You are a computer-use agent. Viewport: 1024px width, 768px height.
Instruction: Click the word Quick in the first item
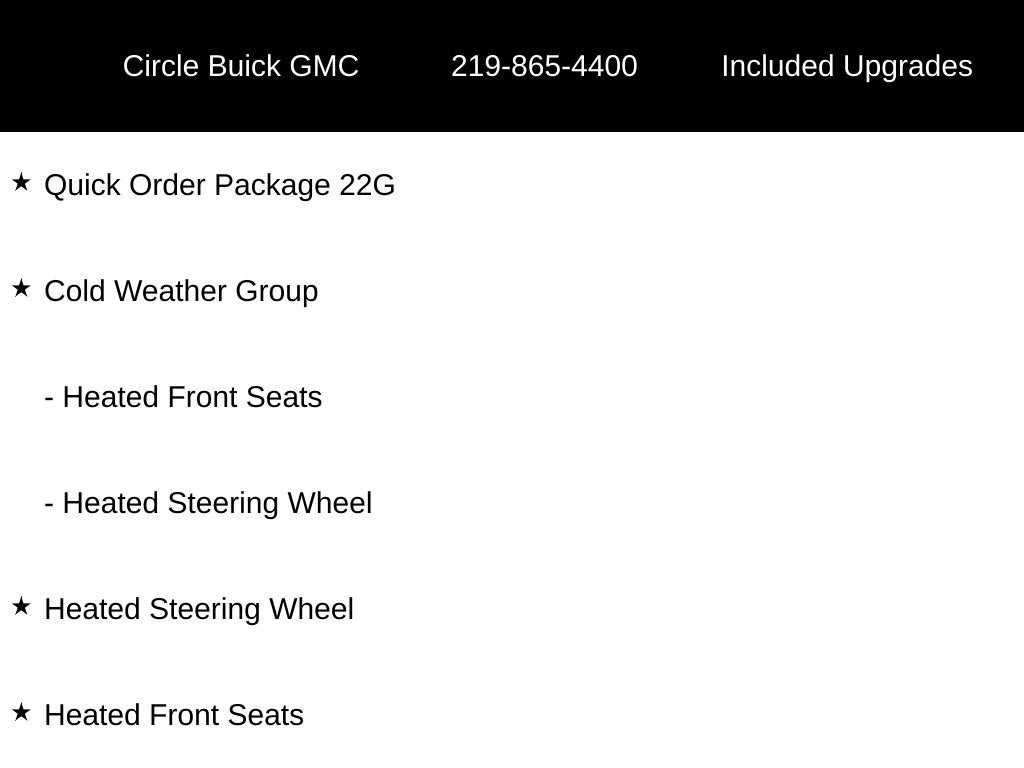82,185
